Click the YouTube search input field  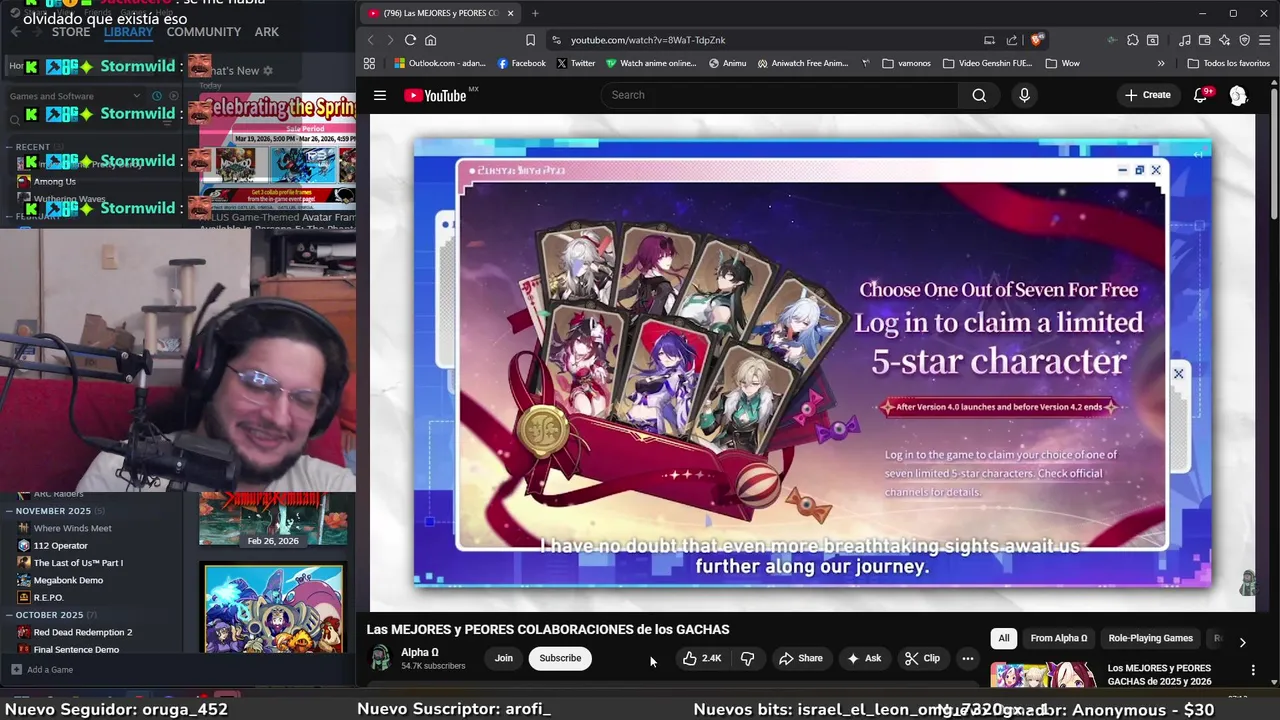click(780, 95)
